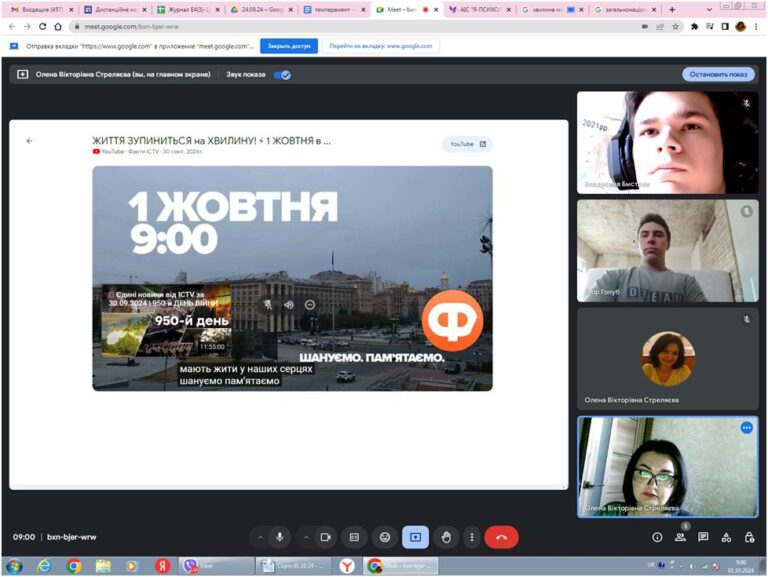Open host controls lock icon
Viewport: 768px width, 577px height.
tap(749, 537)
